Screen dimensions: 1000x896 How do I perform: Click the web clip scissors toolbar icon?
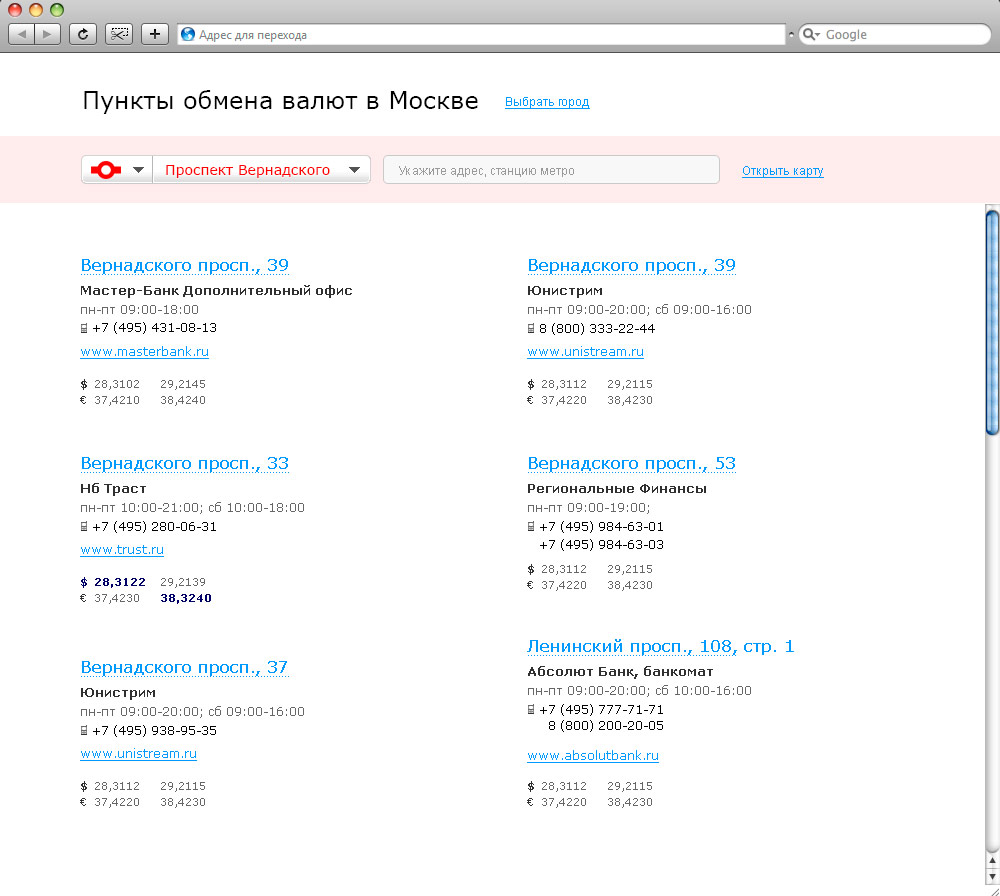(x=119, y=34)
